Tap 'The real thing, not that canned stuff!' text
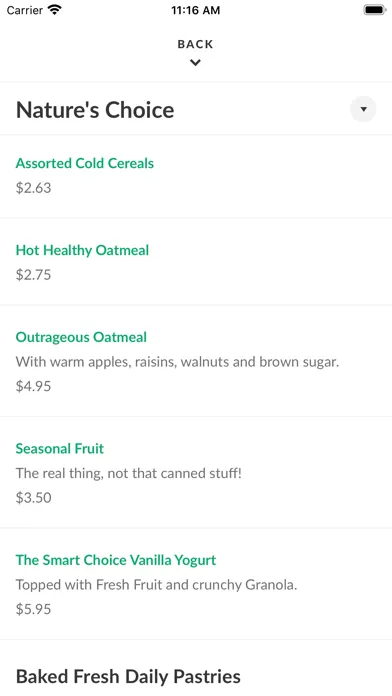 pos(129,473)
